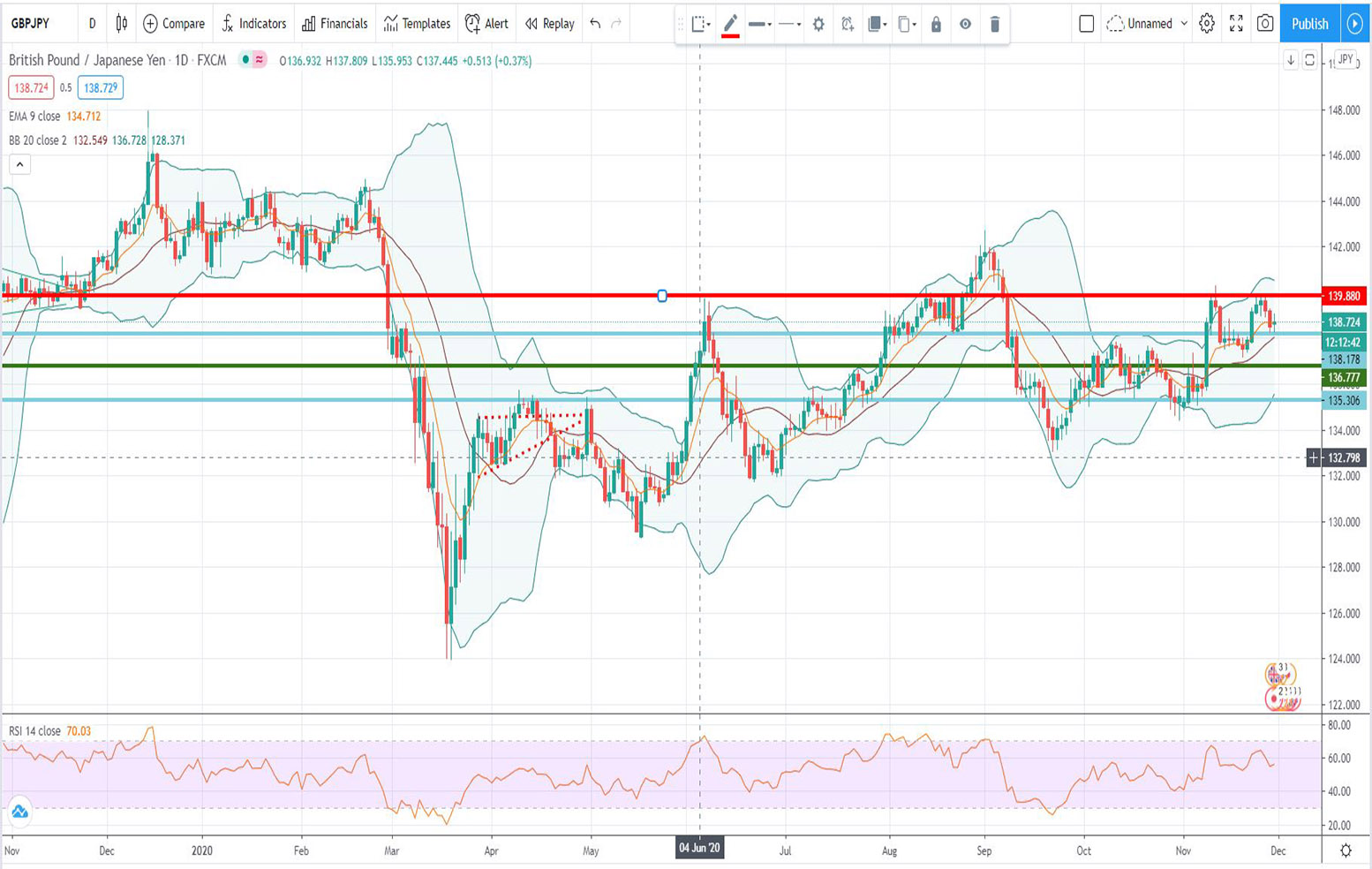The image size is (1372, 869).
Task: Add an alert via the alarm-plus icon
Action: pos(846,24)
